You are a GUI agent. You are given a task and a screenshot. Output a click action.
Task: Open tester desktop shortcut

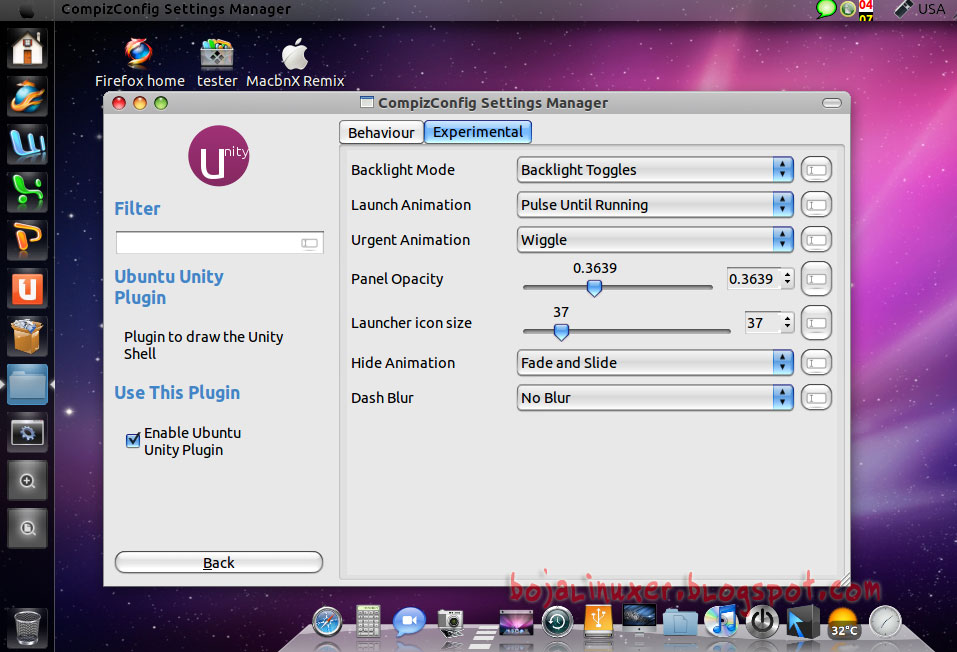[217, 63]
